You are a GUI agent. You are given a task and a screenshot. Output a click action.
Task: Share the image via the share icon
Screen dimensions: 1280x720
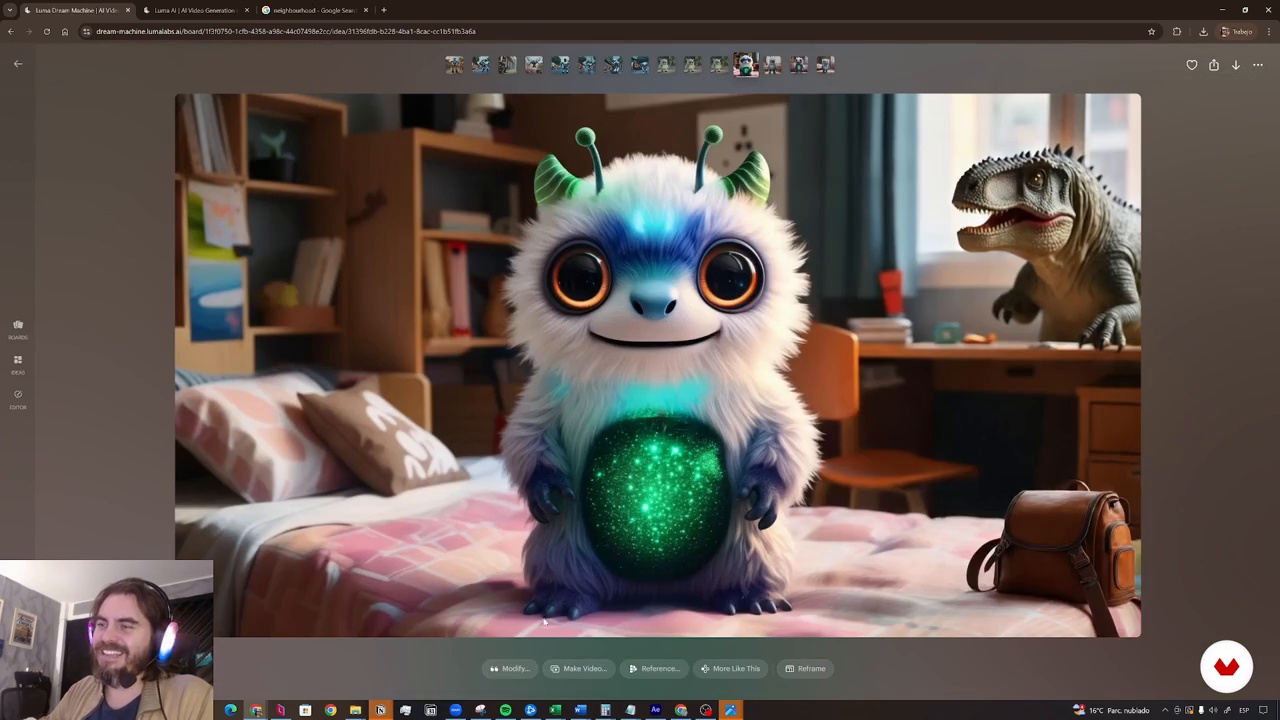[x=1214, y=65]
